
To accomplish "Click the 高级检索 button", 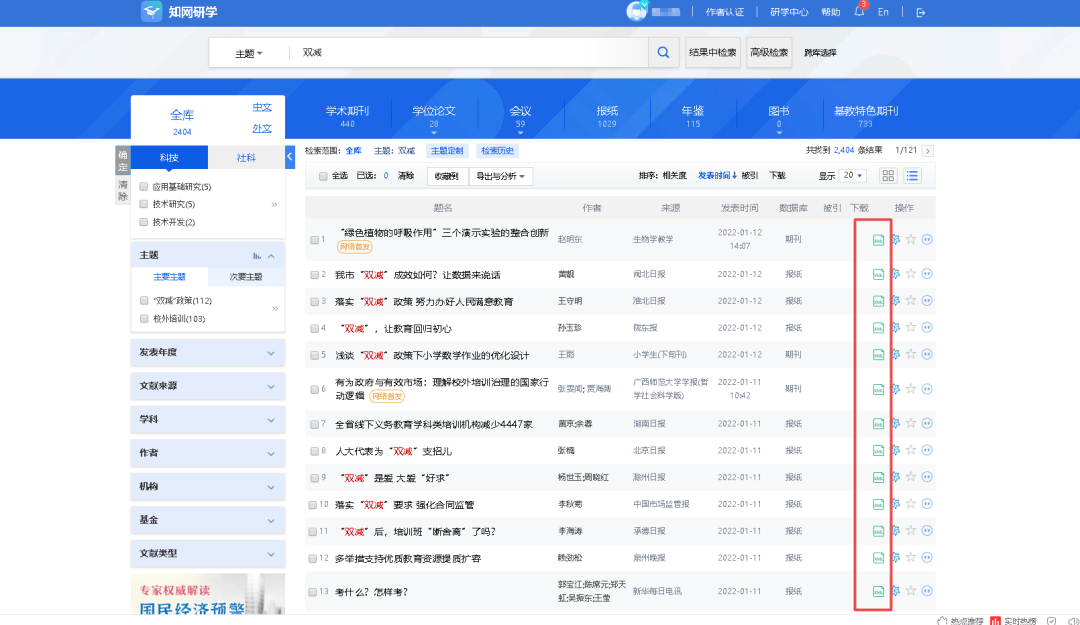I will [x=768, y=52].
